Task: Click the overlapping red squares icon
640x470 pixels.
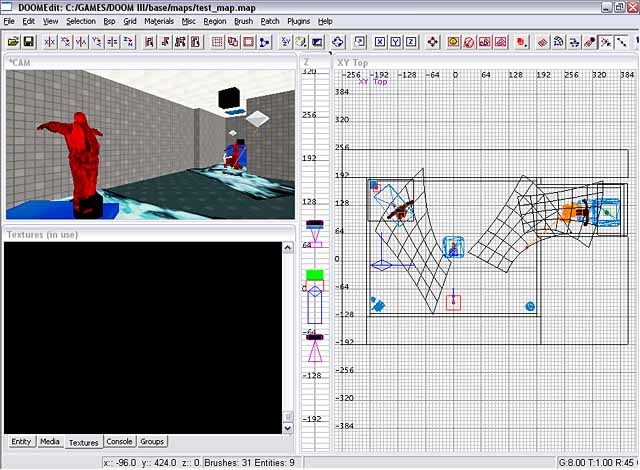Action: click(x=233, y=42)
